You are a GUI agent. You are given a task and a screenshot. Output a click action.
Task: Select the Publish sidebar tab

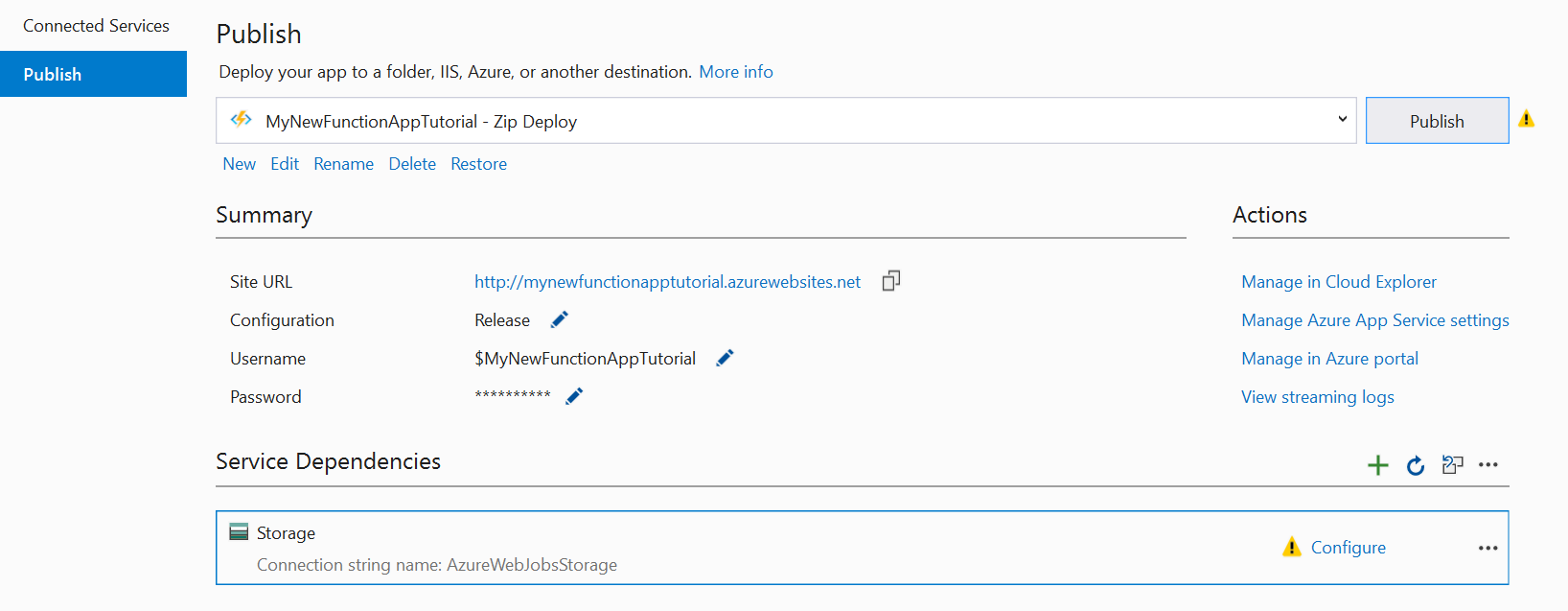[x=93, y=74]
